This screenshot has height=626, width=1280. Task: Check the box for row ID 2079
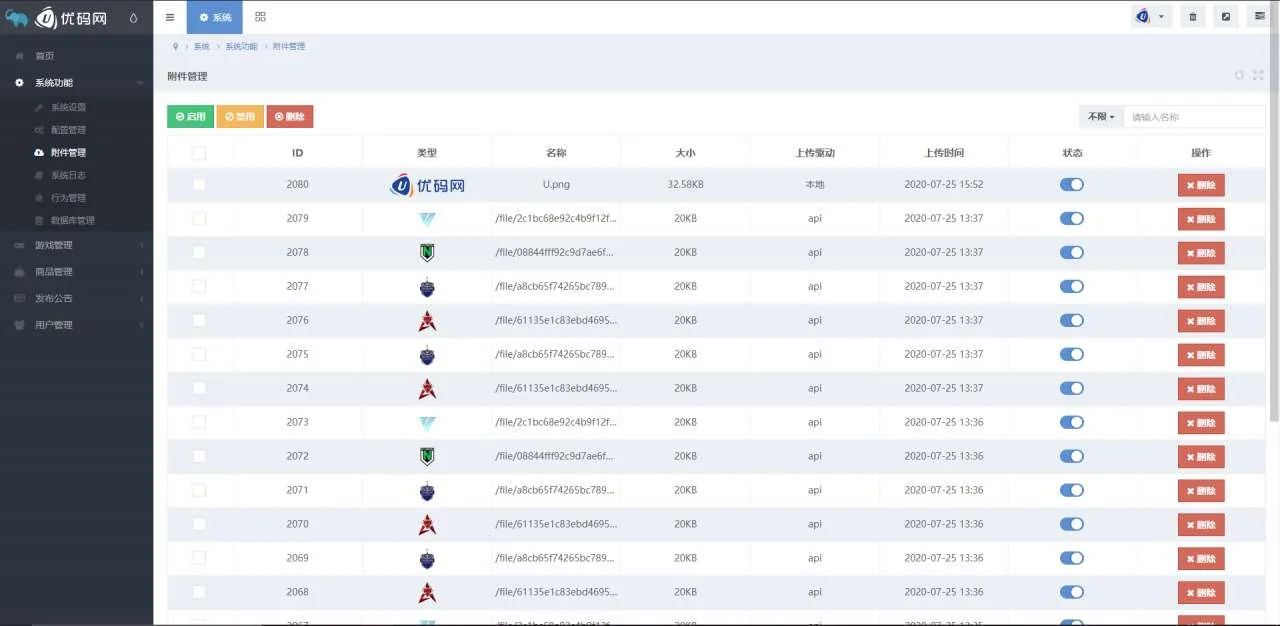(x=199, y=219)
